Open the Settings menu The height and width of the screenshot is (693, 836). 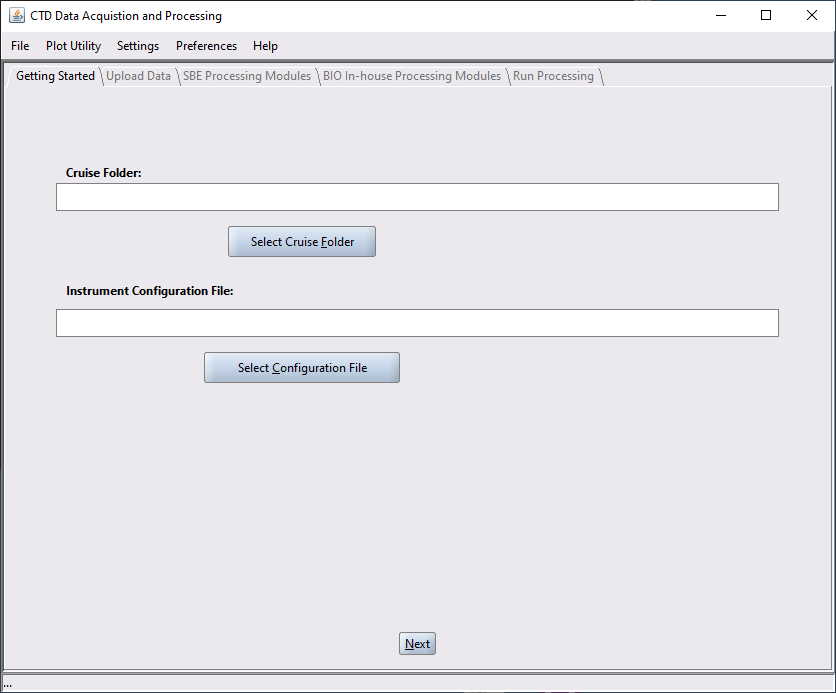point(138,46)
